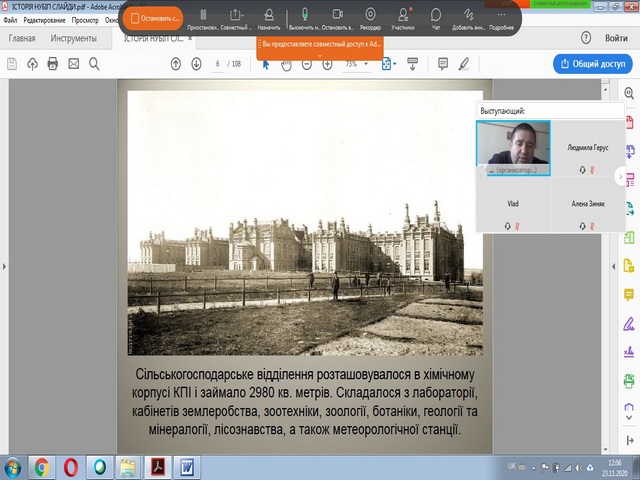Open Zoom More options ellipsis
Viewport: 640px width, 480px height.
pyautogui.click(x=501, y=19)
